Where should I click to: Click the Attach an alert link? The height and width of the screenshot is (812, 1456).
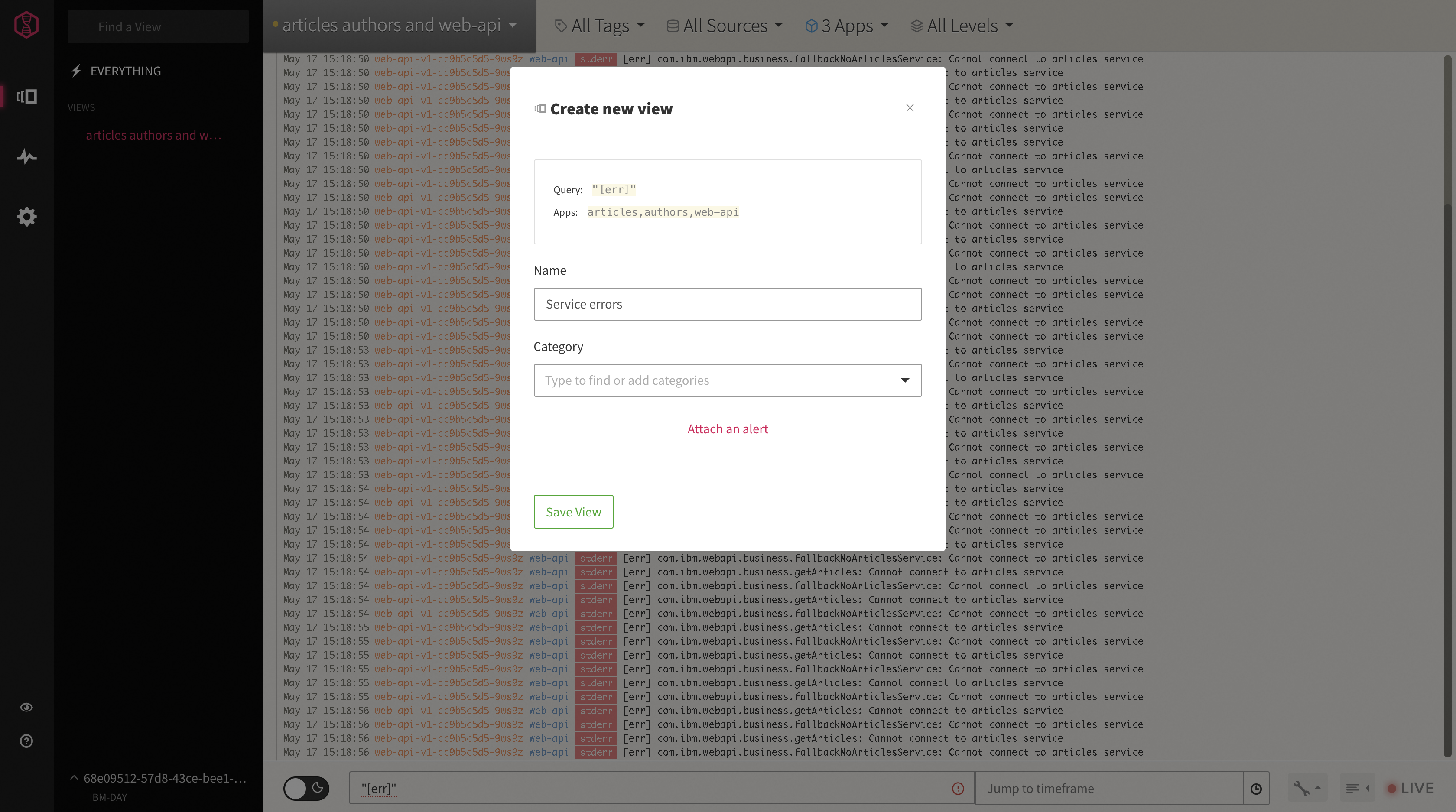click(x=728, y=429)
